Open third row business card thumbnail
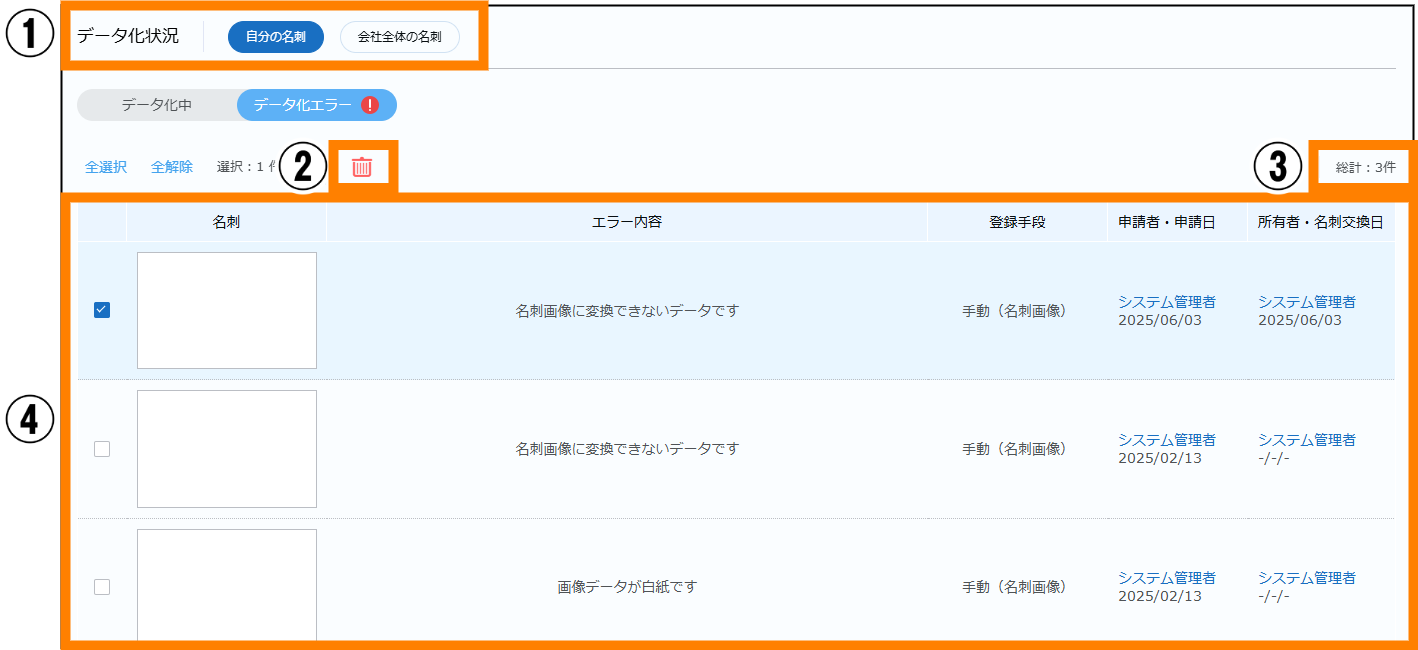 227,585
